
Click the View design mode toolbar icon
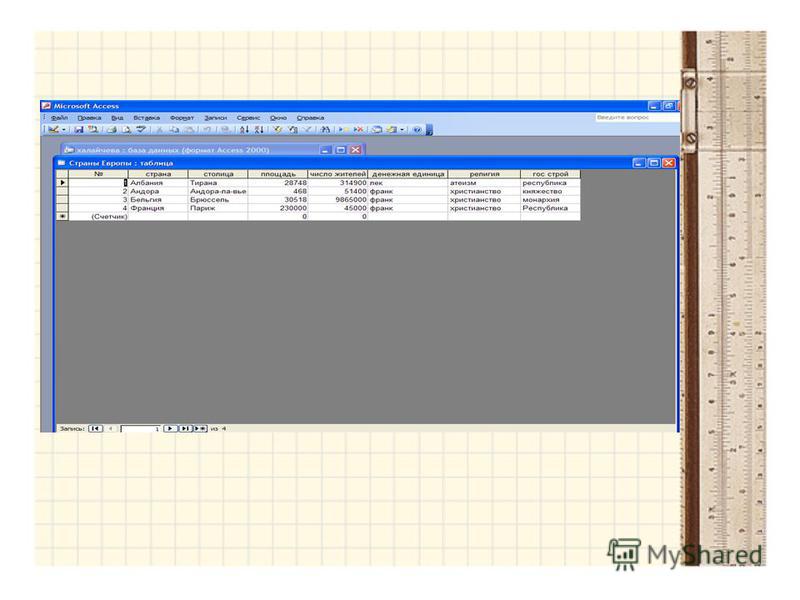click(53, 130)
